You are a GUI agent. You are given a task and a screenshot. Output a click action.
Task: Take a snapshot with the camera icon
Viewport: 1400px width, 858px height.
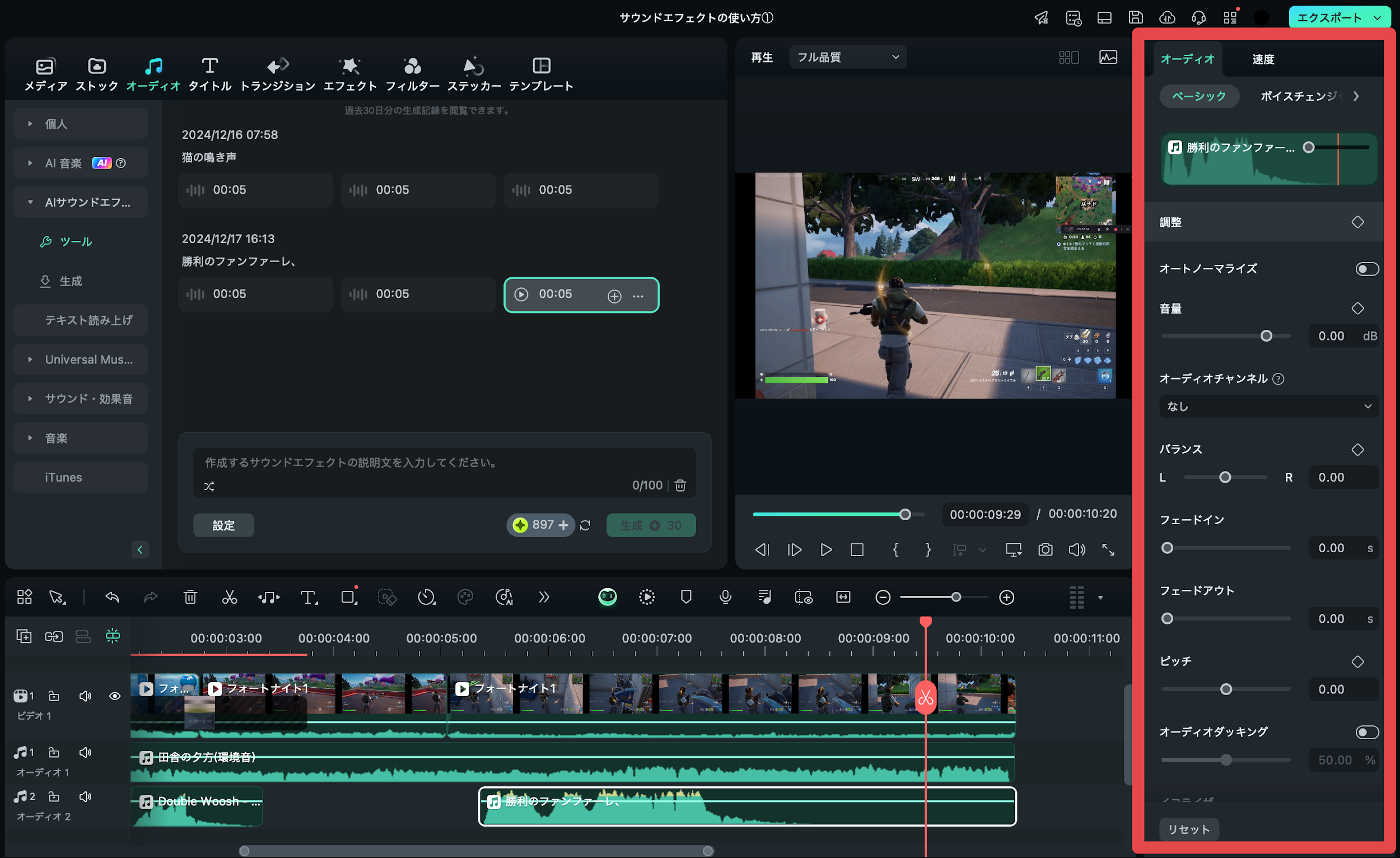pyautogui.click(x=1045, y=549)
